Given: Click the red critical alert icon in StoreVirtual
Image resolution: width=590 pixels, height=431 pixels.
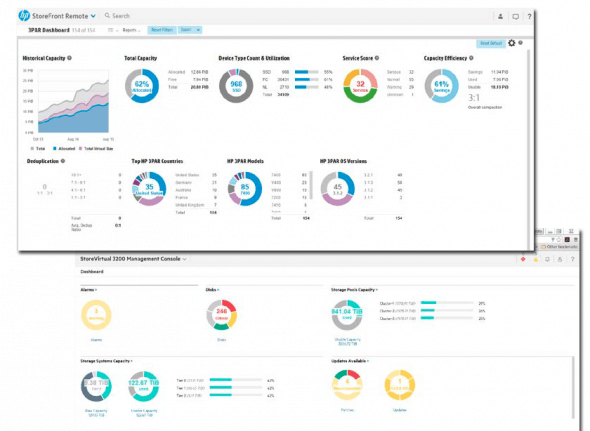Looking at the screenshot, I should (523, 259).
